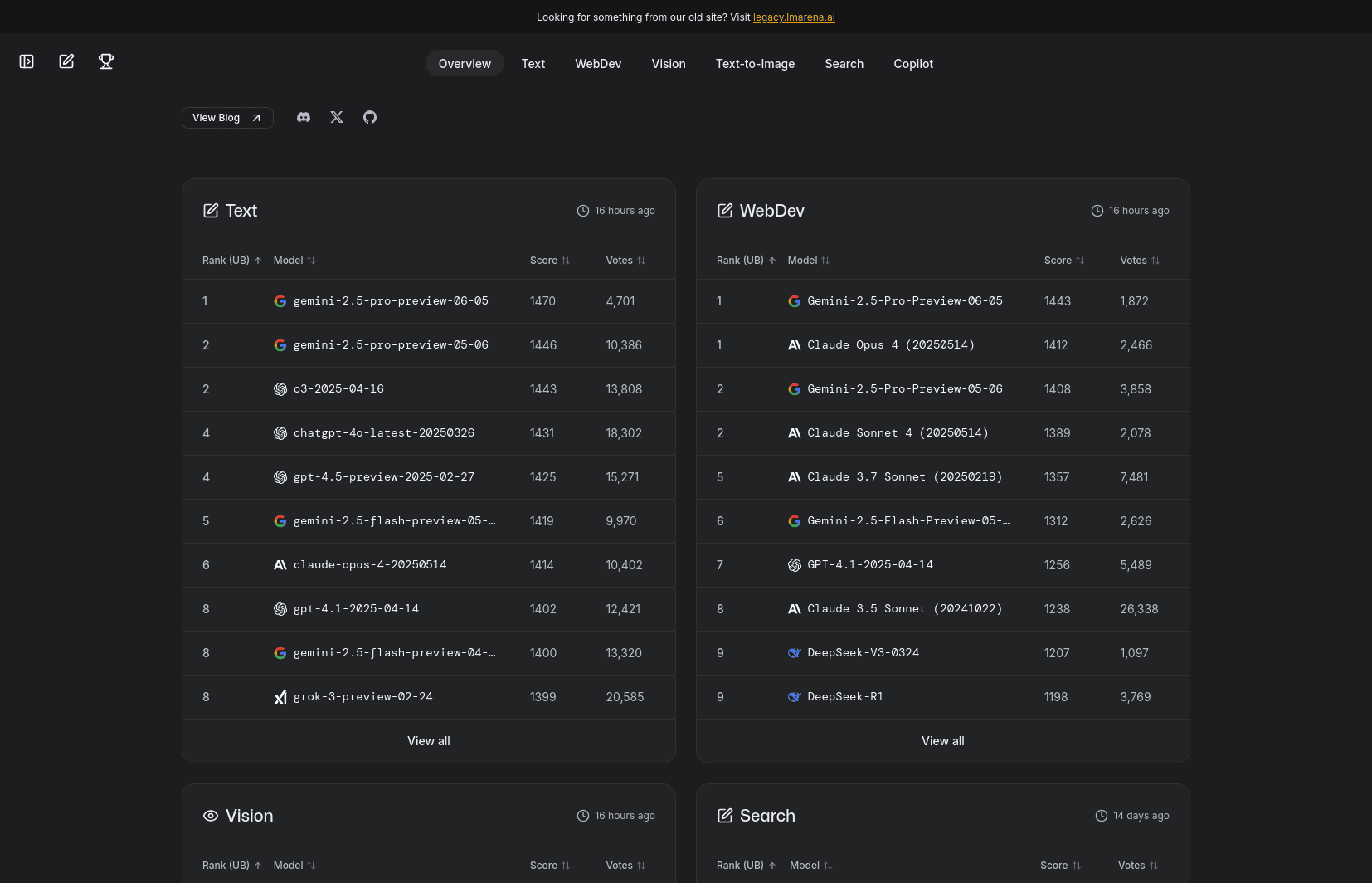Sort Text table by Votes
1372x883 pixels.
625,261
